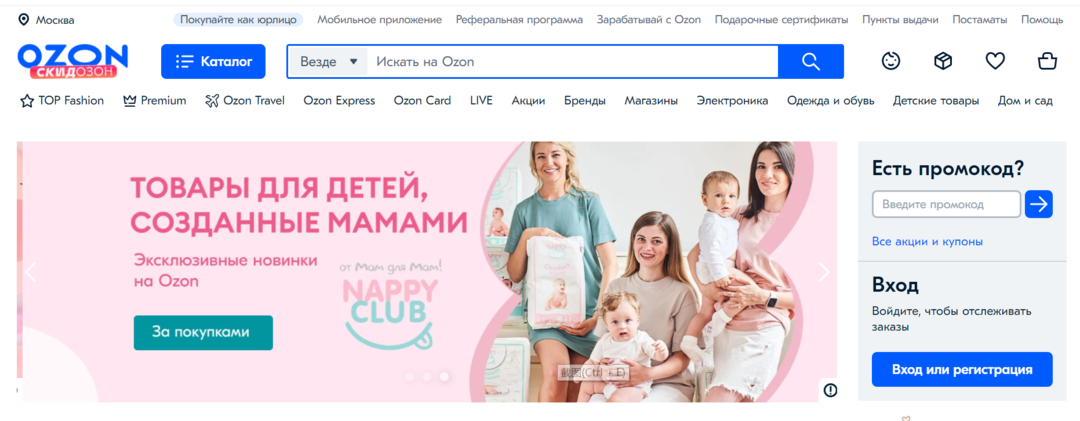Open the shopping cart basket icon

click(1047, 61)
